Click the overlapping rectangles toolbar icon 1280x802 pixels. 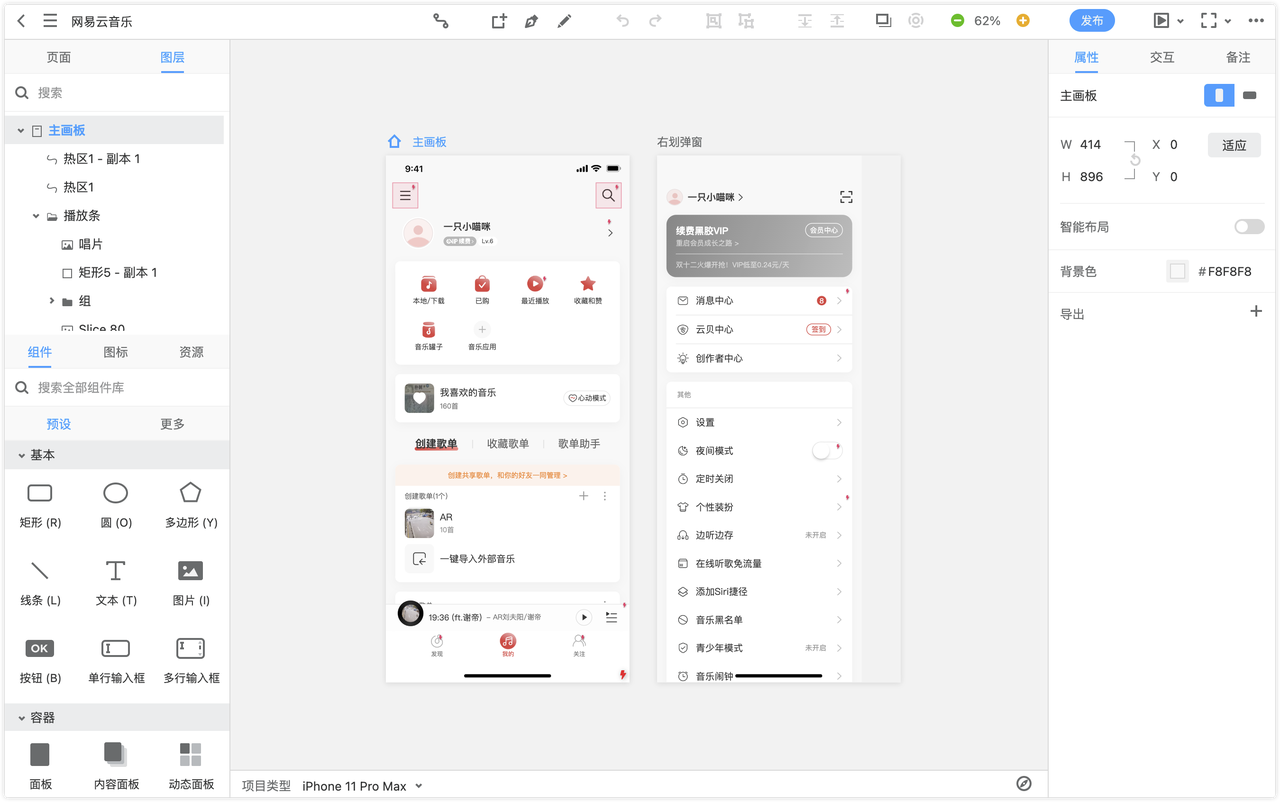[x=883, y=20]
